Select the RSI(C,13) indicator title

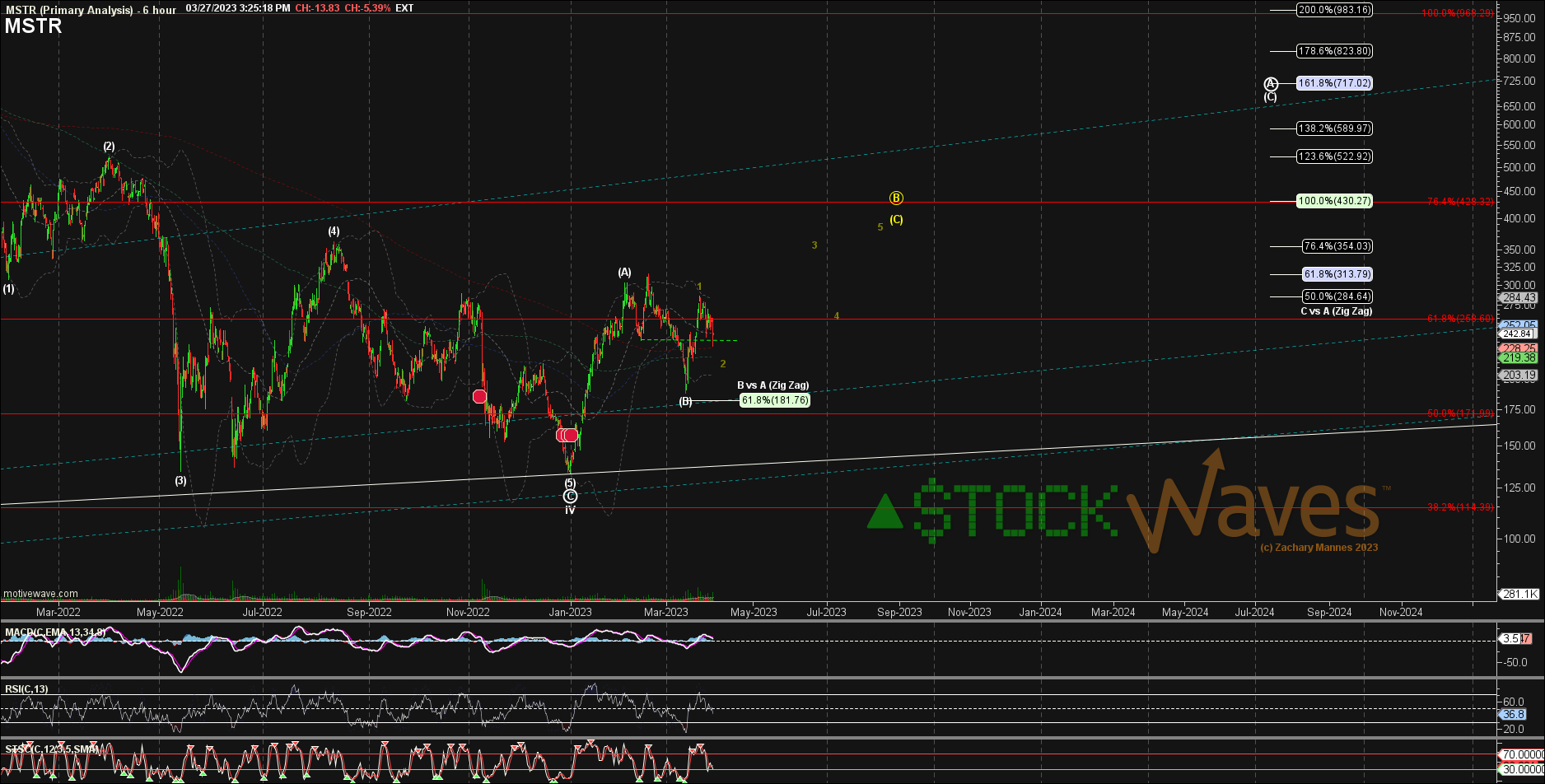pos(26,689)
